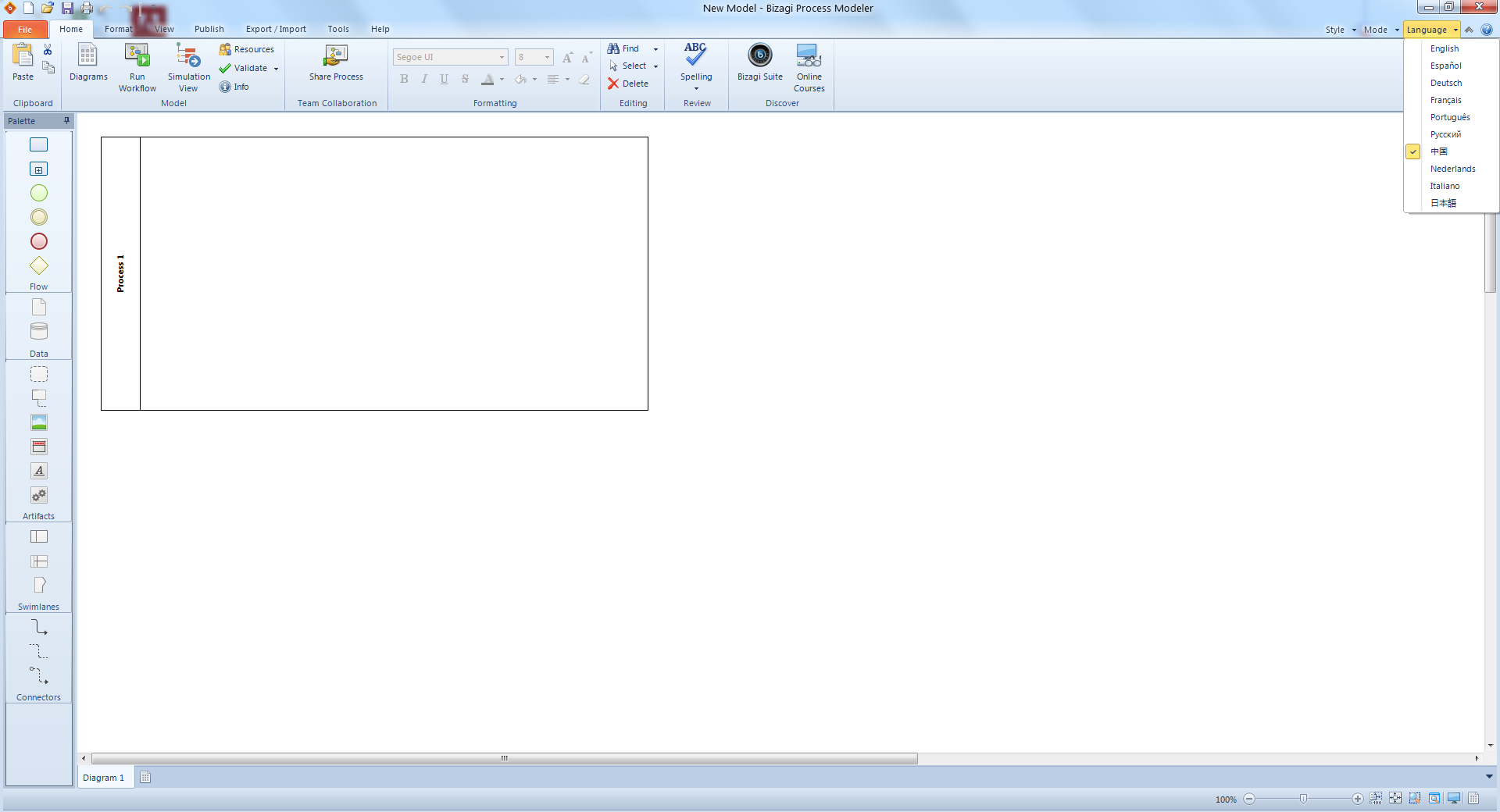Click the Fit to window status bar icon
The image size is (1500, 812).
pos(1395,798)
